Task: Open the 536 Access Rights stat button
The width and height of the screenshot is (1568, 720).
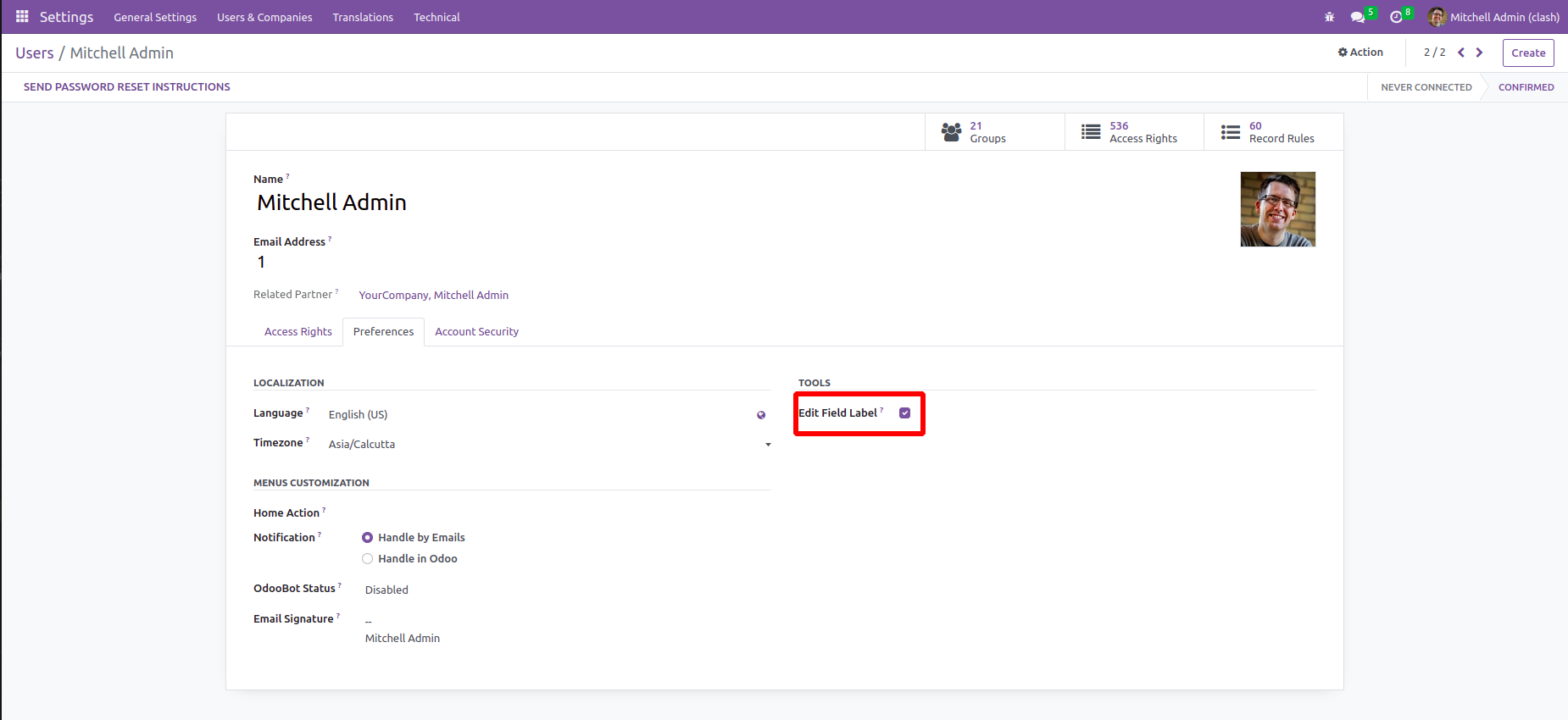Action: (x=1134, y=132)
